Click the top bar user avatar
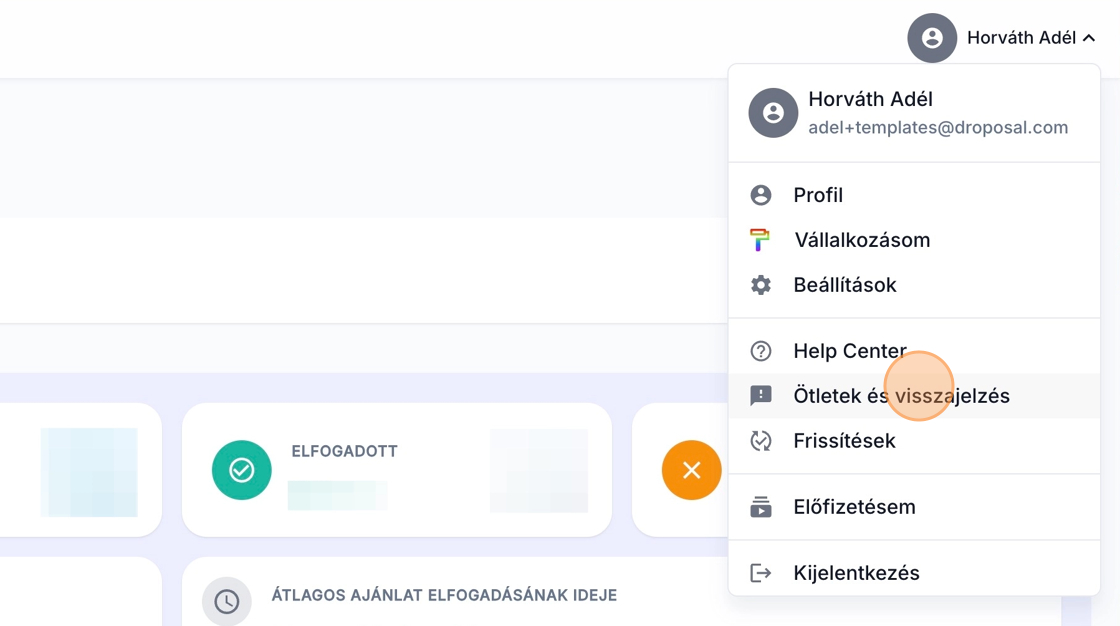The image size is (1120, 626). (932, 38)
